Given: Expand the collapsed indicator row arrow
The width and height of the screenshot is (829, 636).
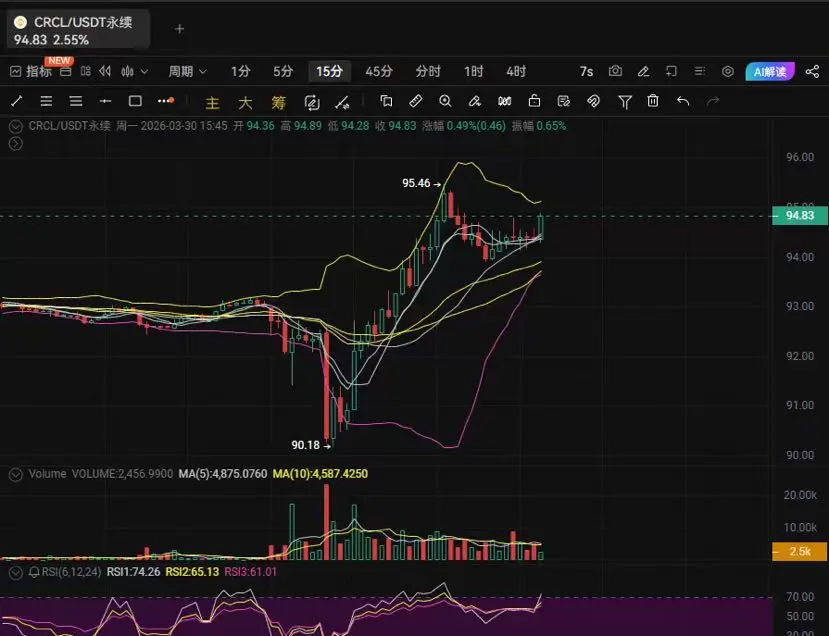Looking at the screenshot, I should click(x=15, y=143).
